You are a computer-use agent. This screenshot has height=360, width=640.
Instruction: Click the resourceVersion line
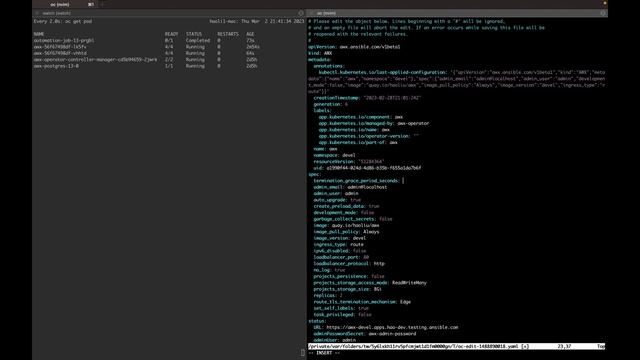coord(349,162)
